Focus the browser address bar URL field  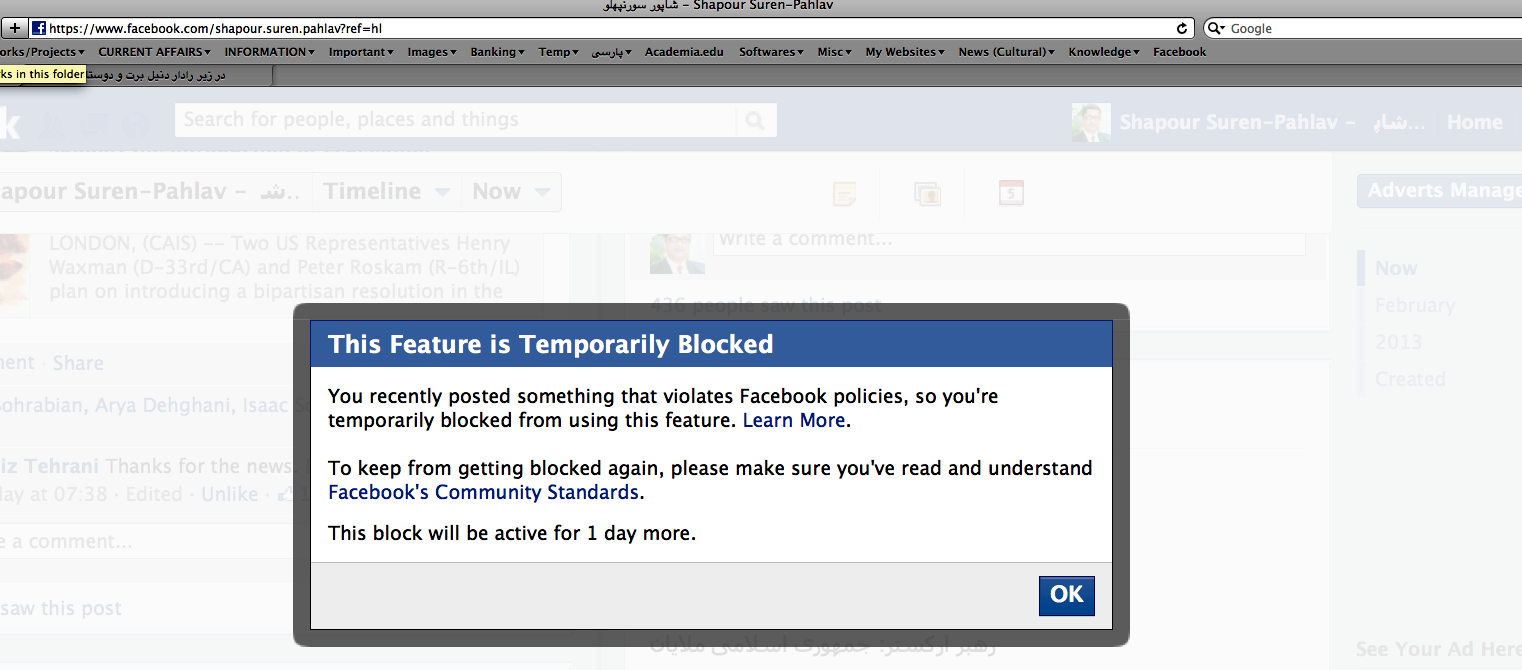coord(600,29)
